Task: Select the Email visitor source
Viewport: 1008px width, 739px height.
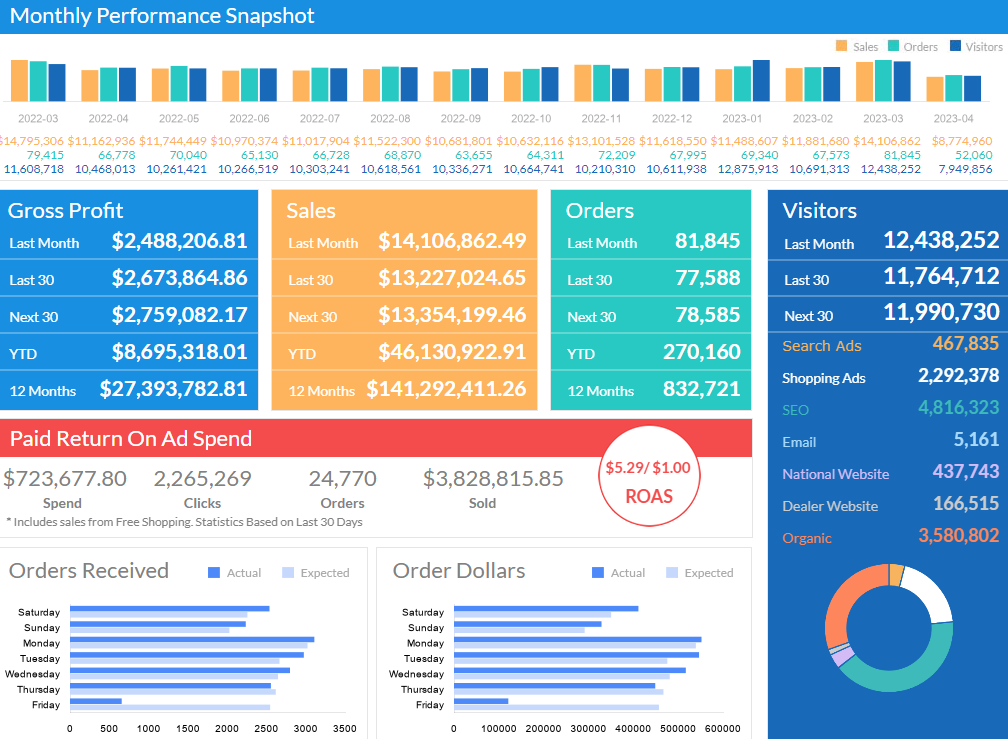Action: coord(799,442)
